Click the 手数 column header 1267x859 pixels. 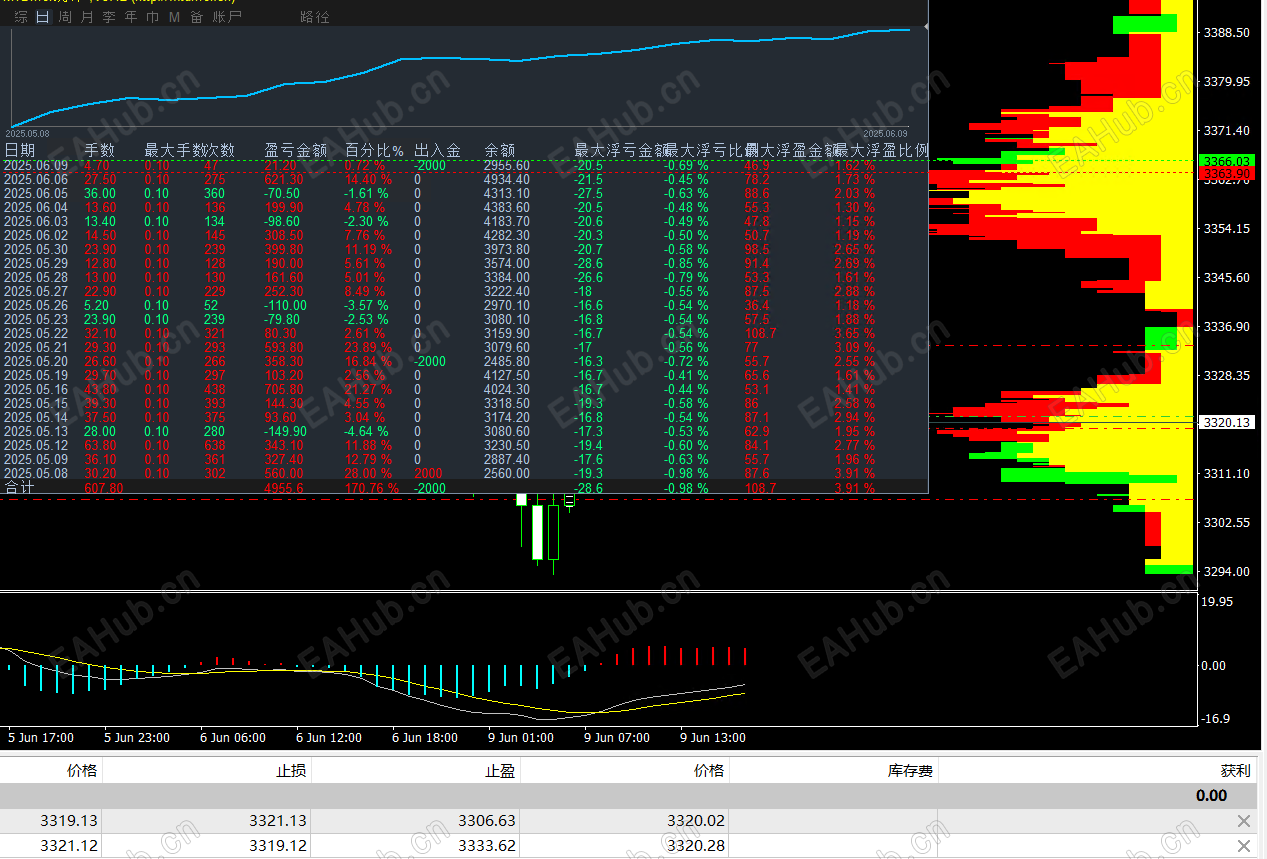click(100, 150)
